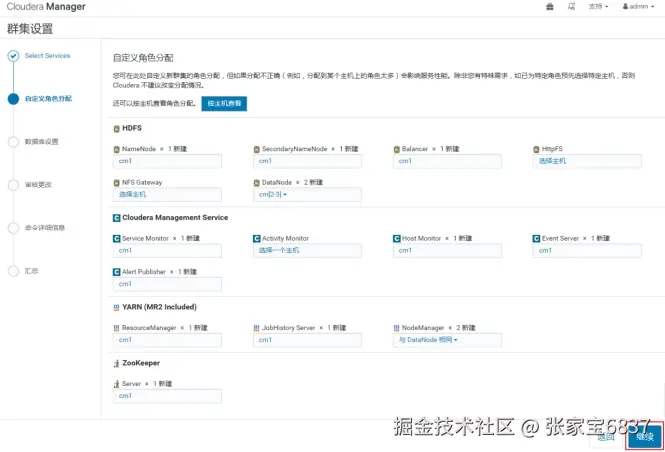This screenshot has height=452, width=665.
Task: Click the NameNode host field cm1
Action: 167,161
